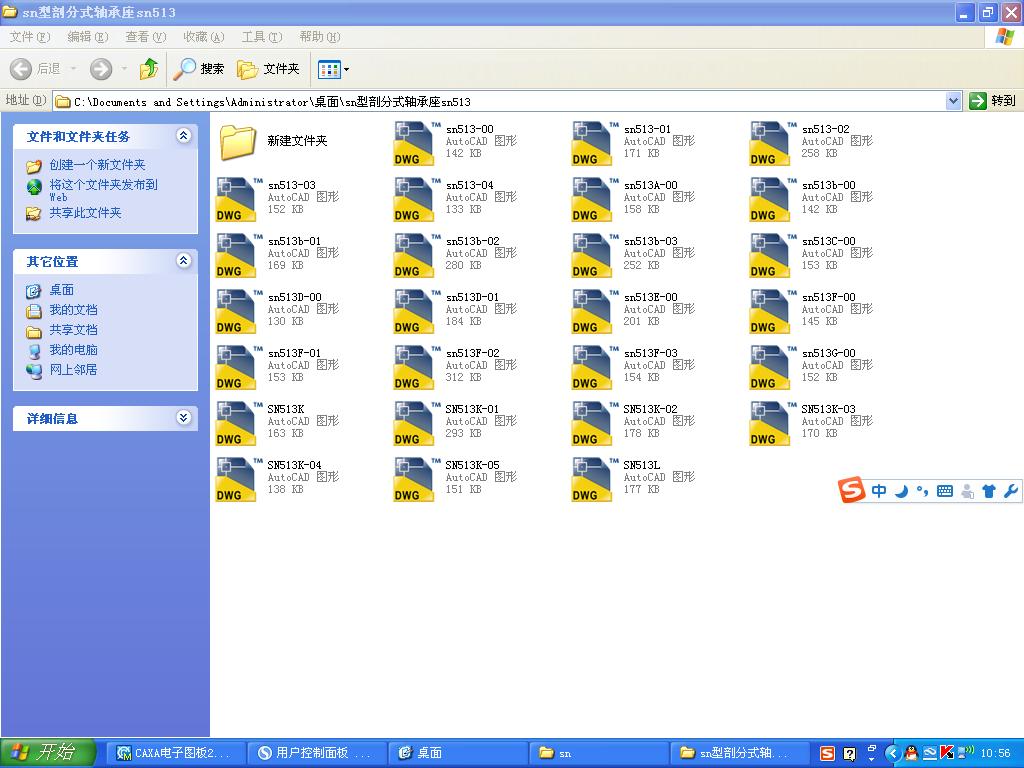Open the Views dropdown in toolbar
Viewport: 1024px width, 768px height.
333,69
